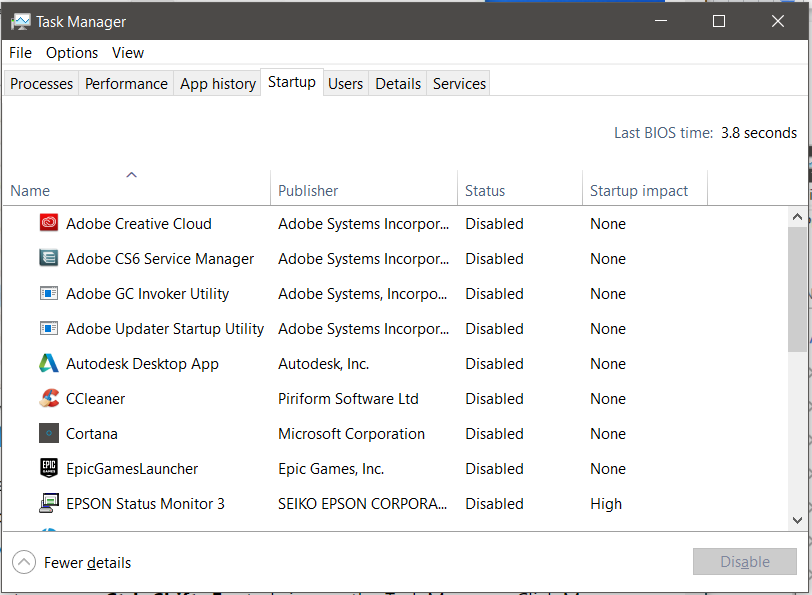
Task: Maximize the Task Manager window
Action: point(719,21)
